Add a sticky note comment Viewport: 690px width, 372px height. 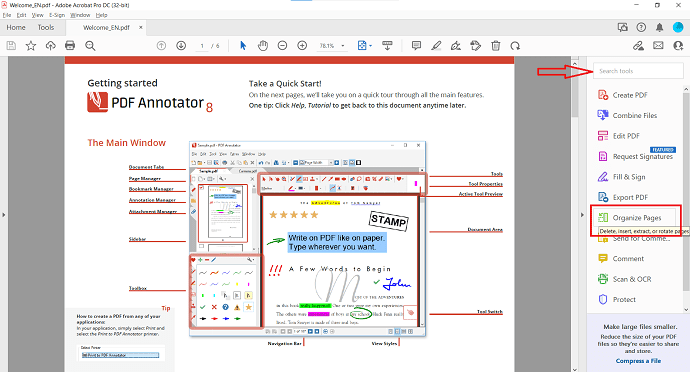416,46
